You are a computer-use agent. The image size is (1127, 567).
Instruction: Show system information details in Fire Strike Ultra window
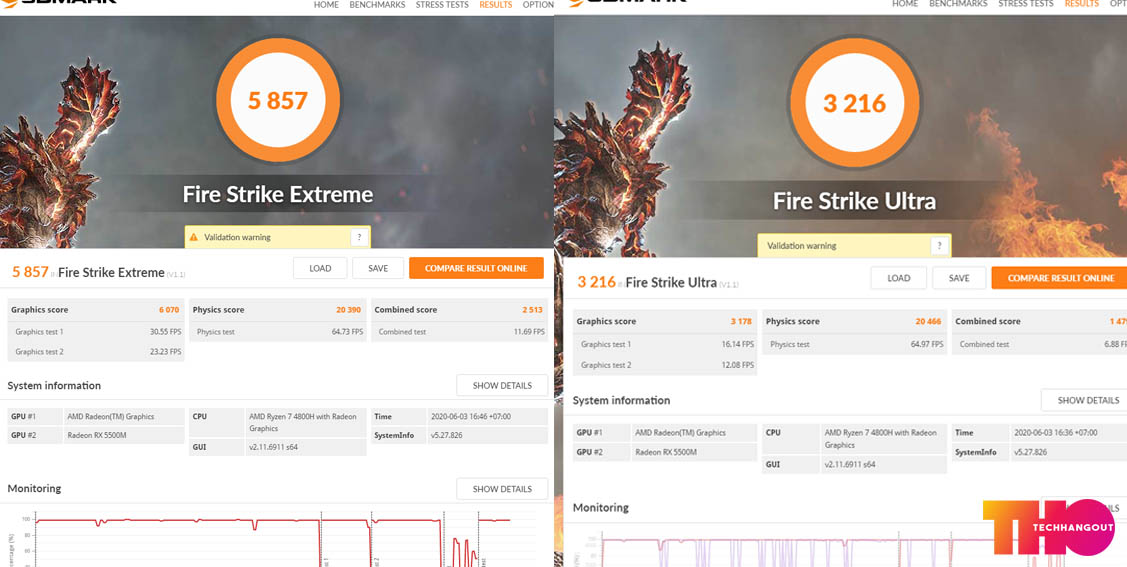coord(1084,400)
